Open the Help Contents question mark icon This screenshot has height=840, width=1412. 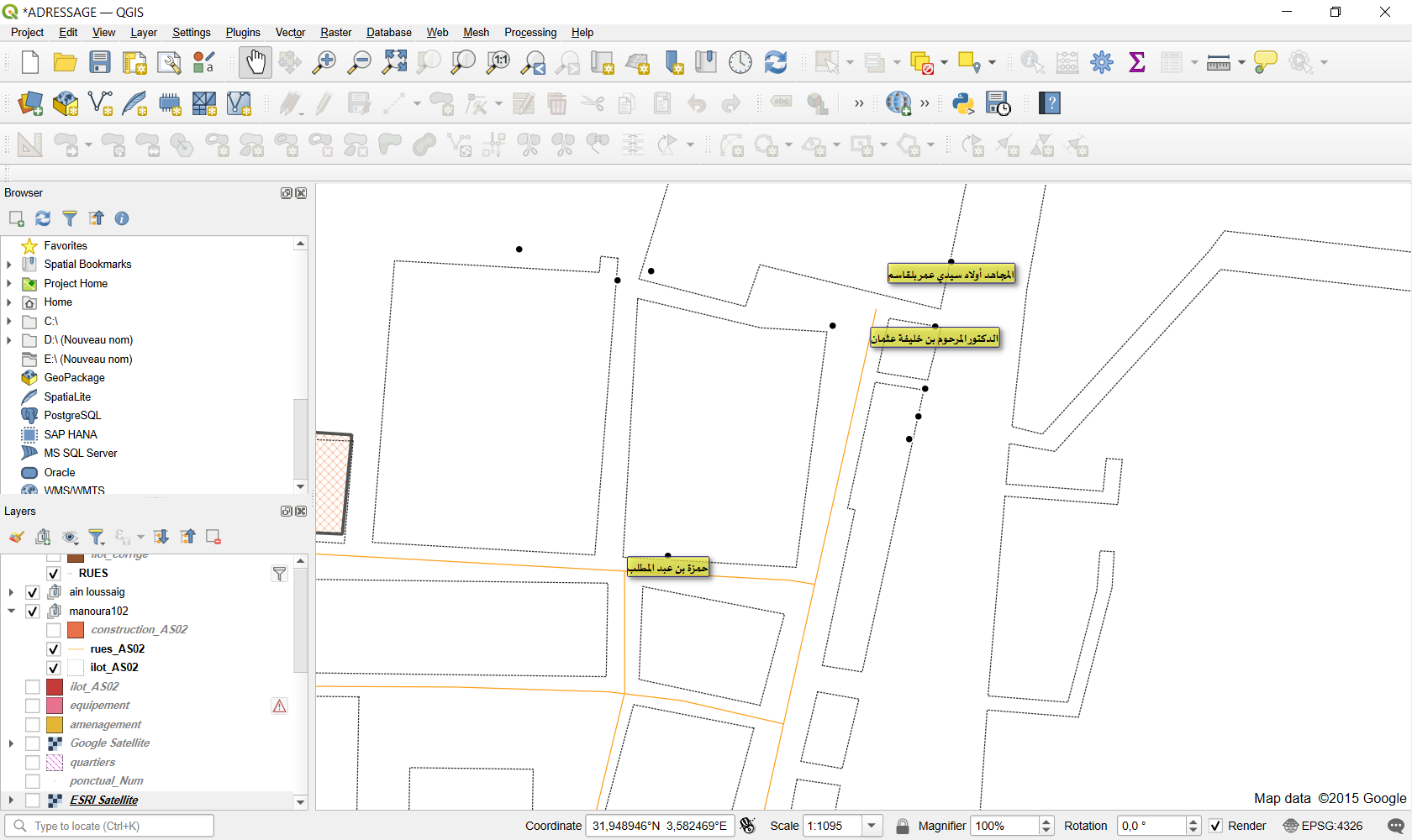coord(1050,103)
